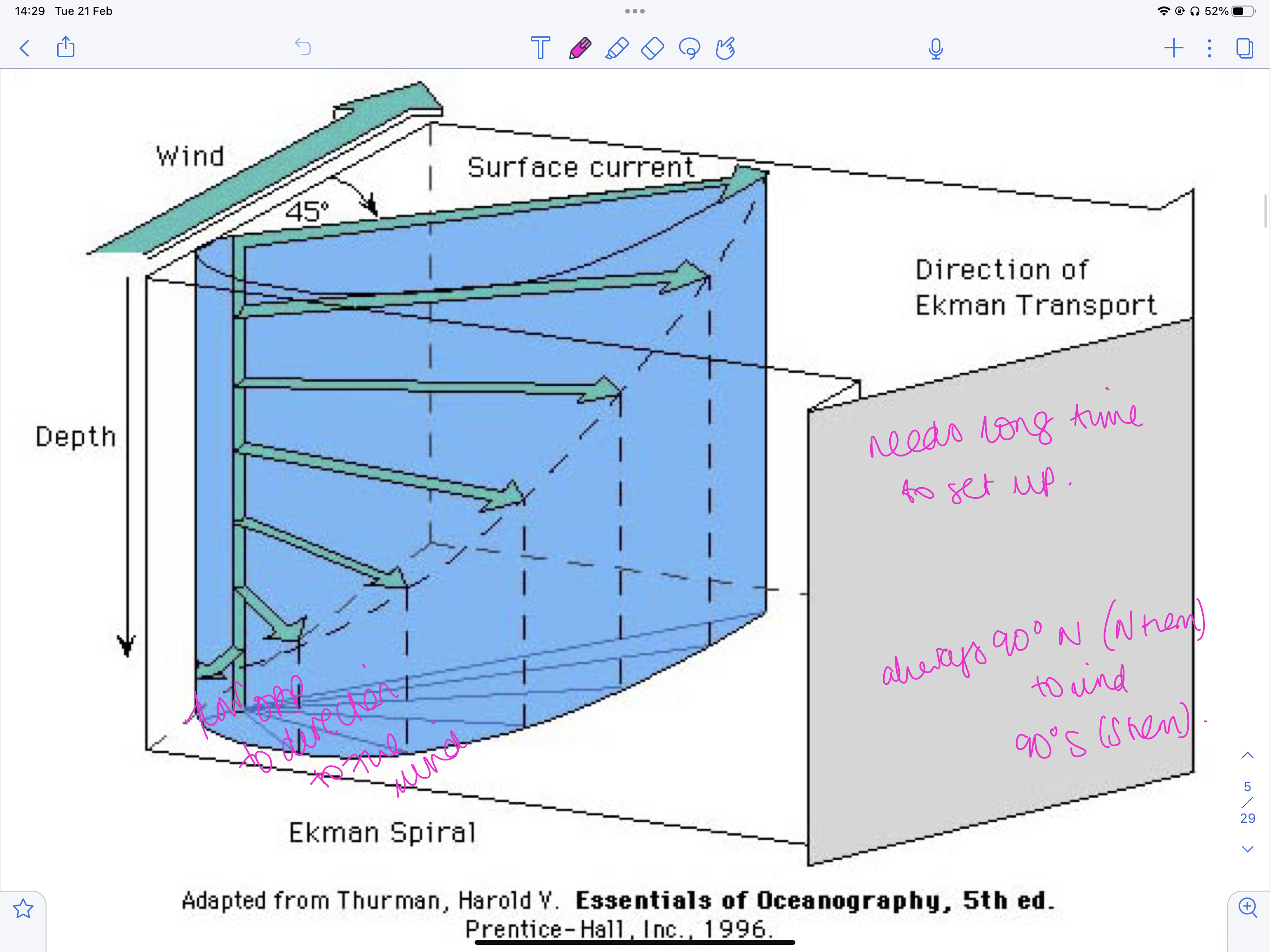1270x952 pixels.
Task: Go to the previous page with the up chevron
Action: tap(1247, 756)
